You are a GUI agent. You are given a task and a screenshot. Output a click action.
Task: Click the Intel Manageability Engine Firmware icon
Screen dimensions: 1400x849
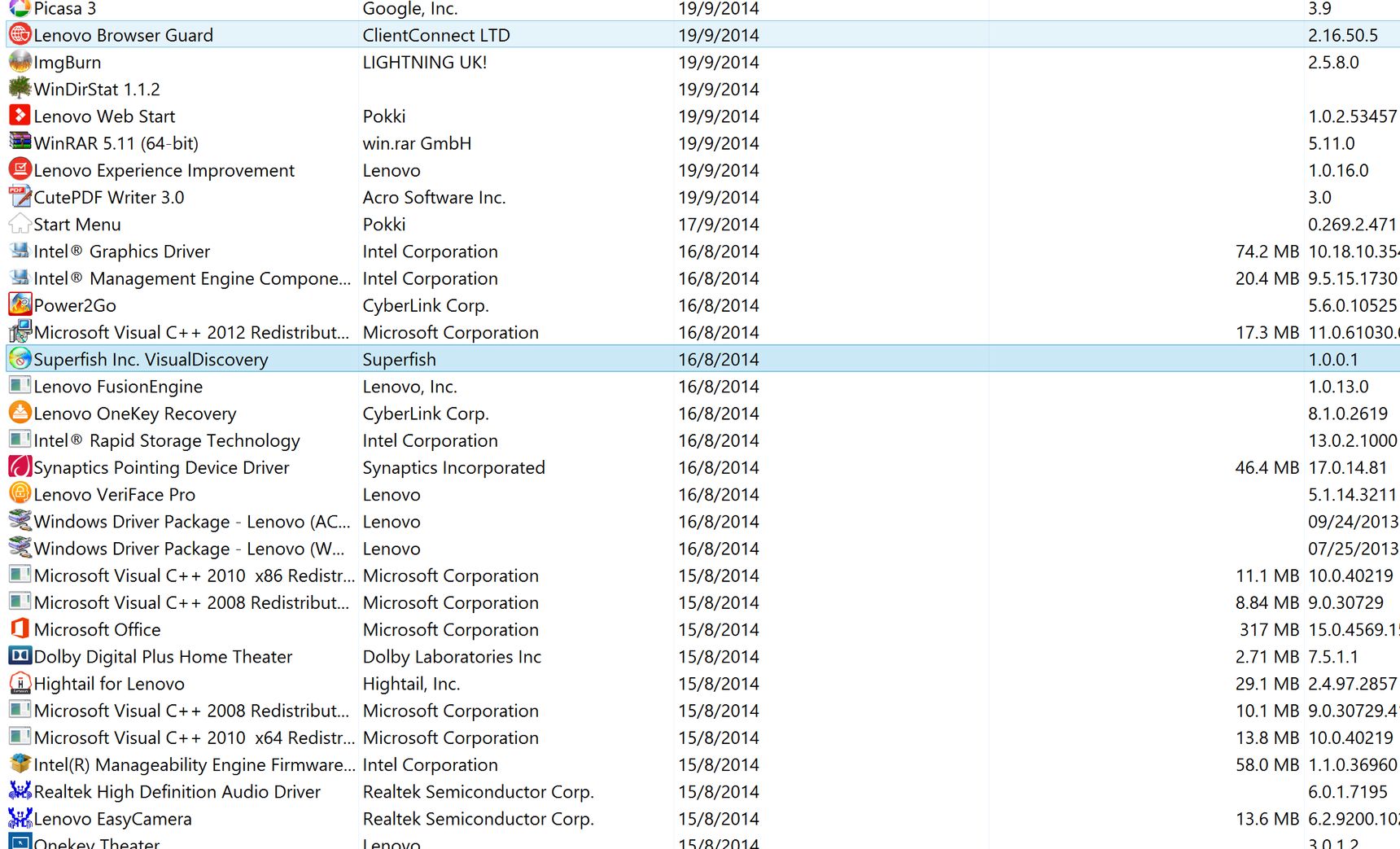point(20,764)
